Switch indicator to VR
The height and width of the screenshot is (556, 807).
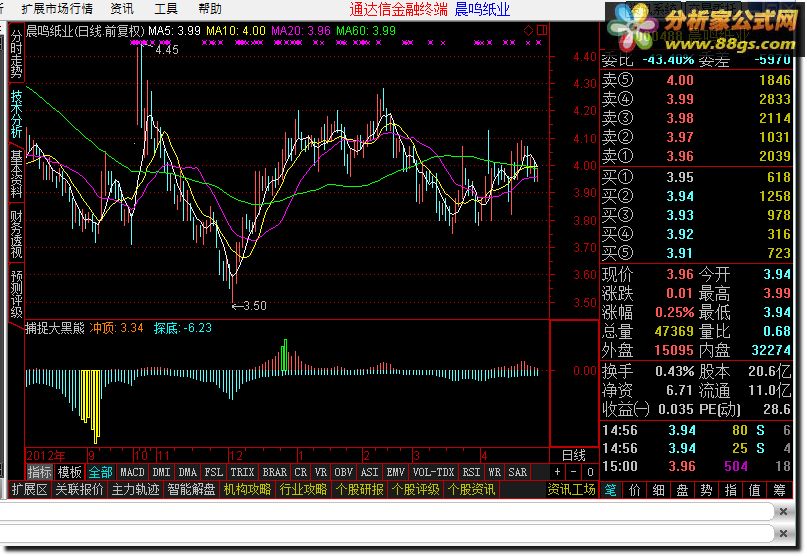(x=321, y=472)
